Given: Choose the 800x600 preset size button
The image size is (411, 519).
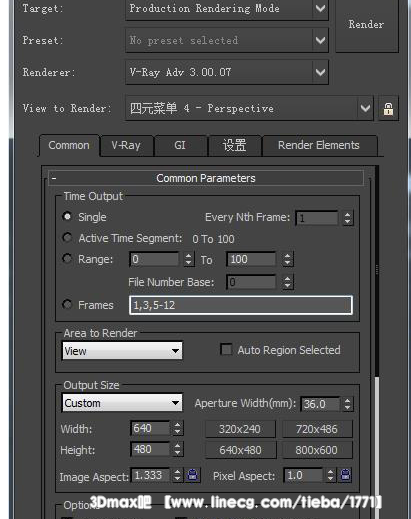Looking at the screenshot, I should click(317, 450).
